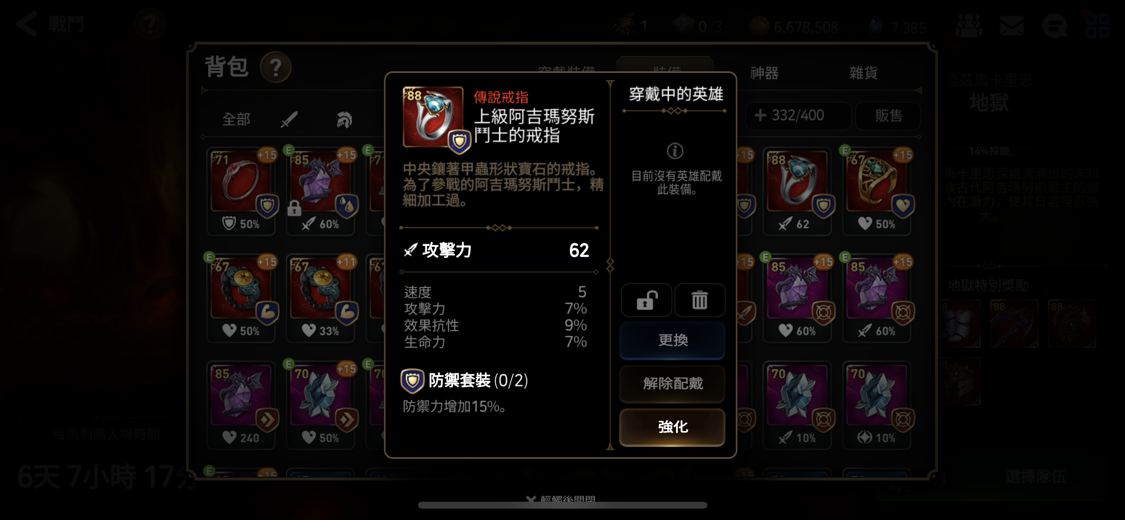Screen dimensions: 1125x520
Task: Expand inventory with the 332/400 plus button
Action: pyautogui.click(x=799, y=115)
